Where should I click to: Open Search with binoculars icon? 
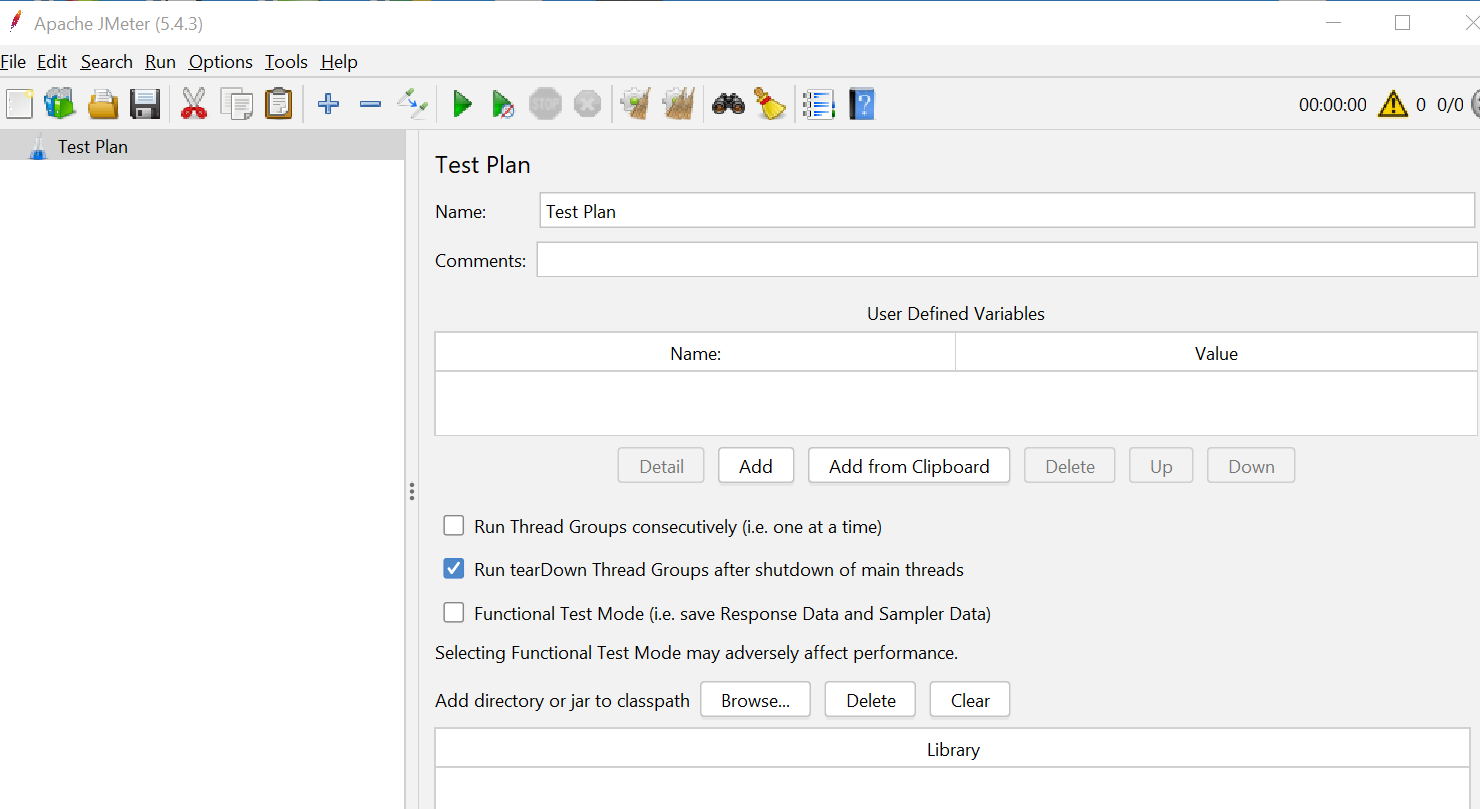[x=728, y=104]
